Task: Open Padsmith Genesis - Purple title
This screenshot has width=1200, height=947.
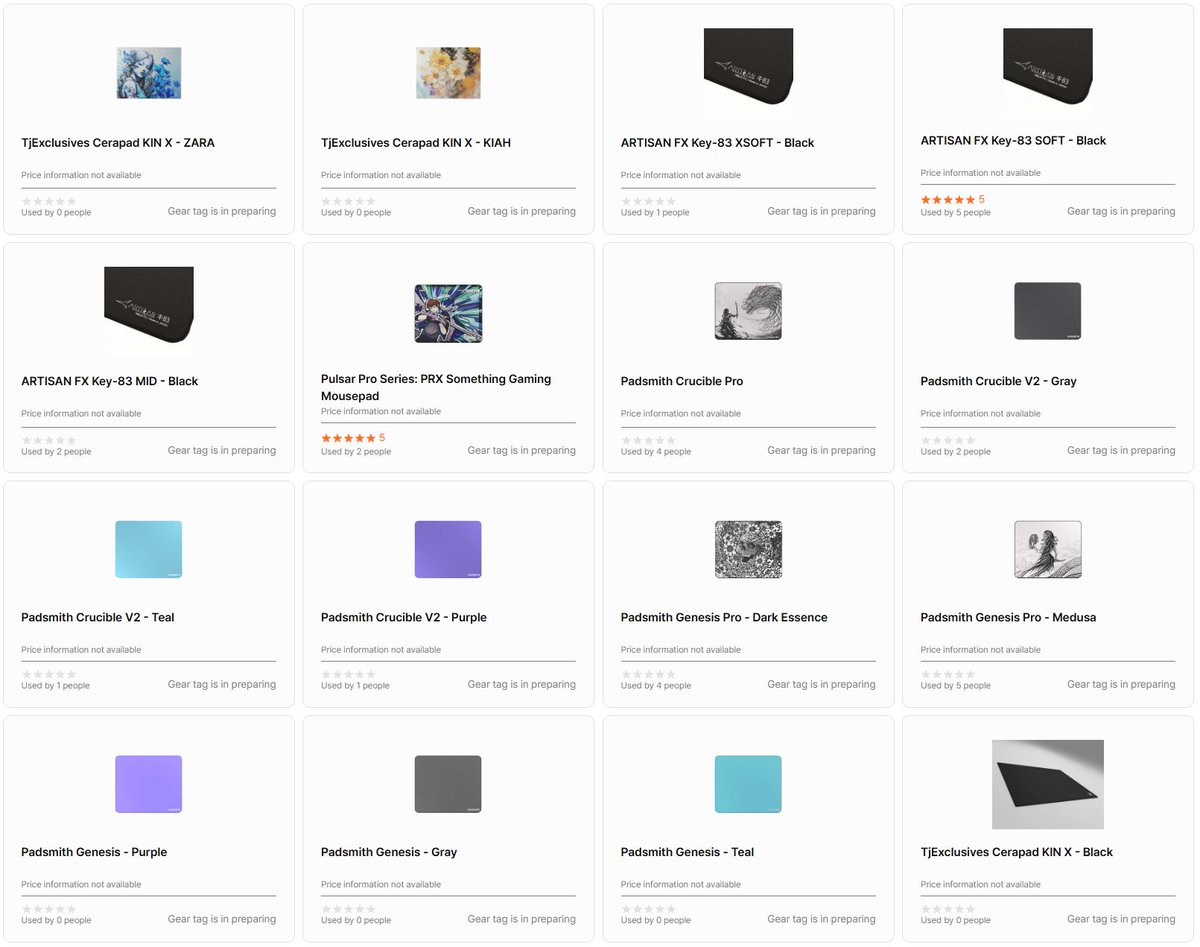Action: pyautogui.click(x=94, y=852)
